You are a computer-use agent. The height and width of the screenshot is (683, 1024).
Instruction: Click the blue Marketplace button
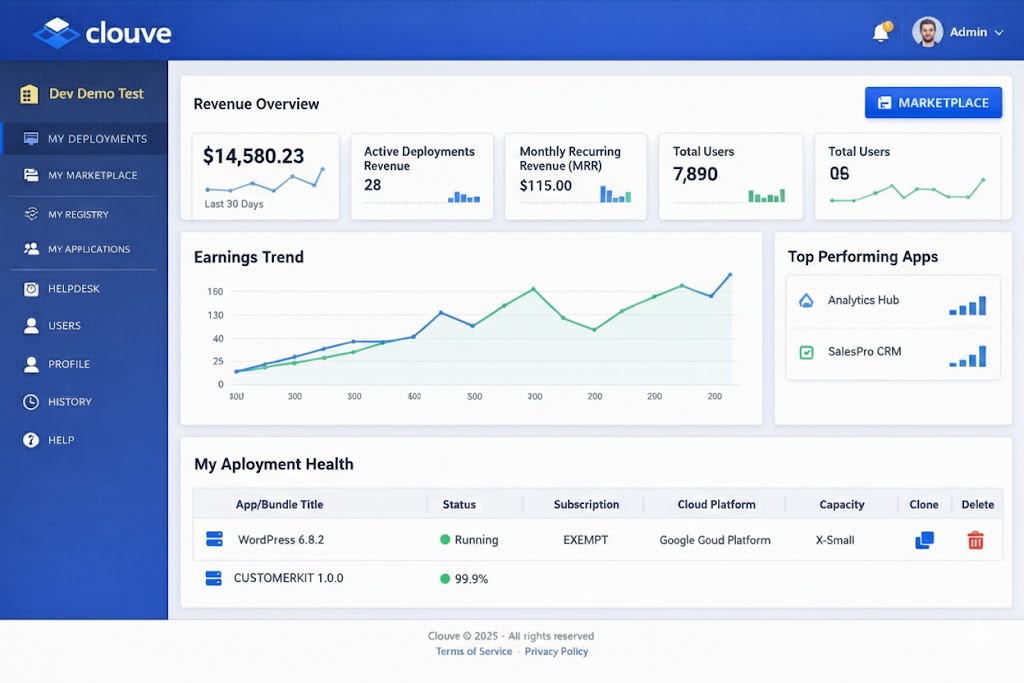(x=932, y=103)
